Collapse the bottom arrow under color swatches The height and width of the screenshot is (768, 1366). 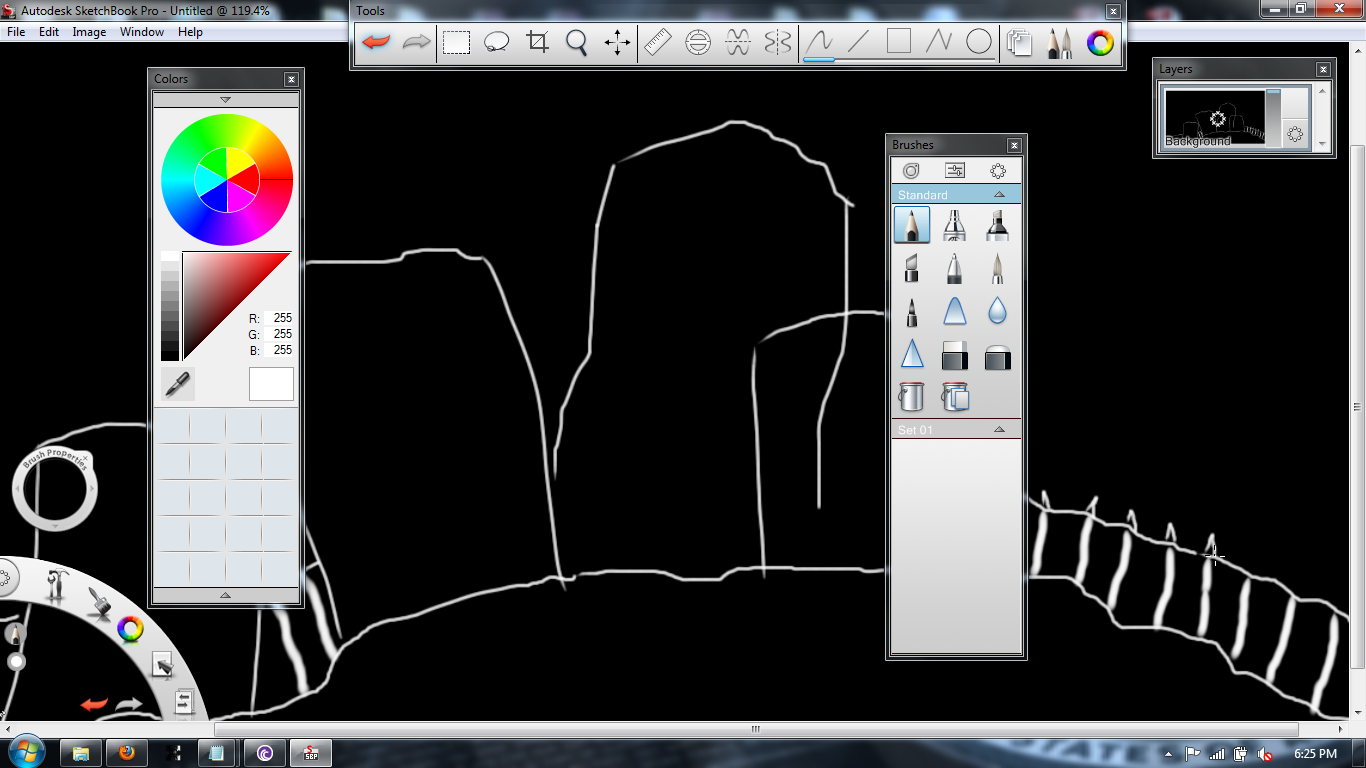[225, 595]
